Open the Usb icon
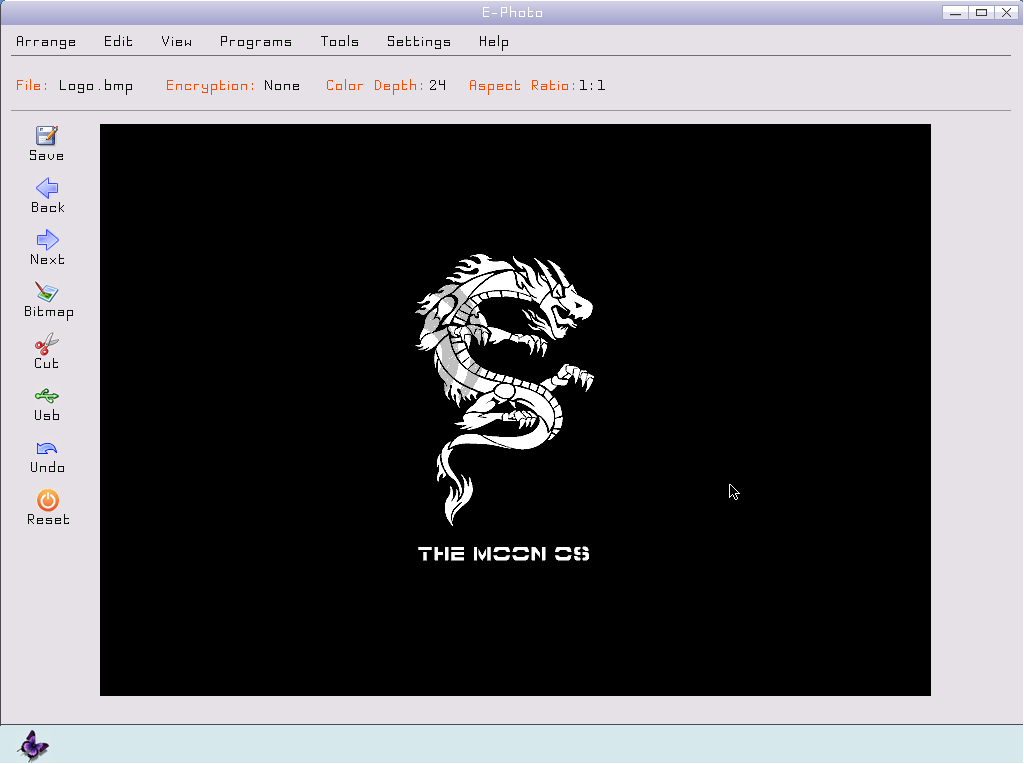The height and width of the screenshot is (764, 1024). (x=47, y=396)
